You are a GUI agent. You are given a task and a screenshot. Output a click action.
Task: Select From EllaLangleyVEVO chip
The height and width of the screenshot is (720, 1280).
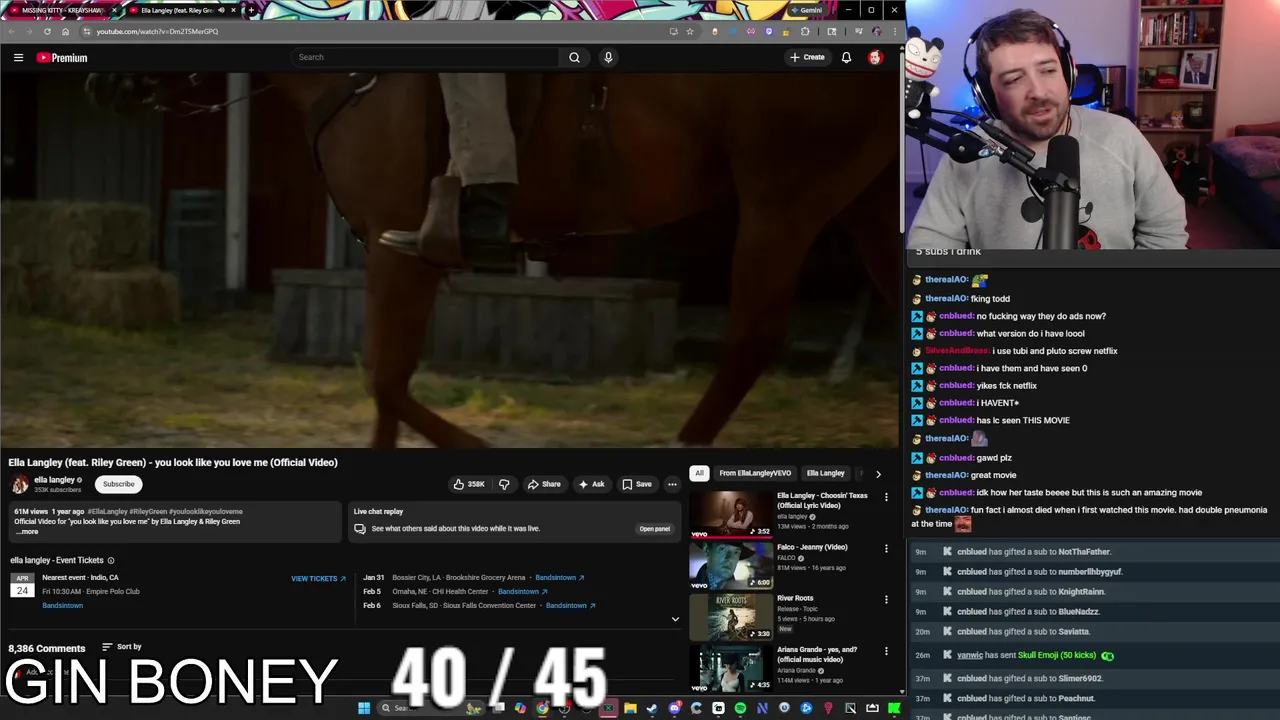tap(755, 473)
